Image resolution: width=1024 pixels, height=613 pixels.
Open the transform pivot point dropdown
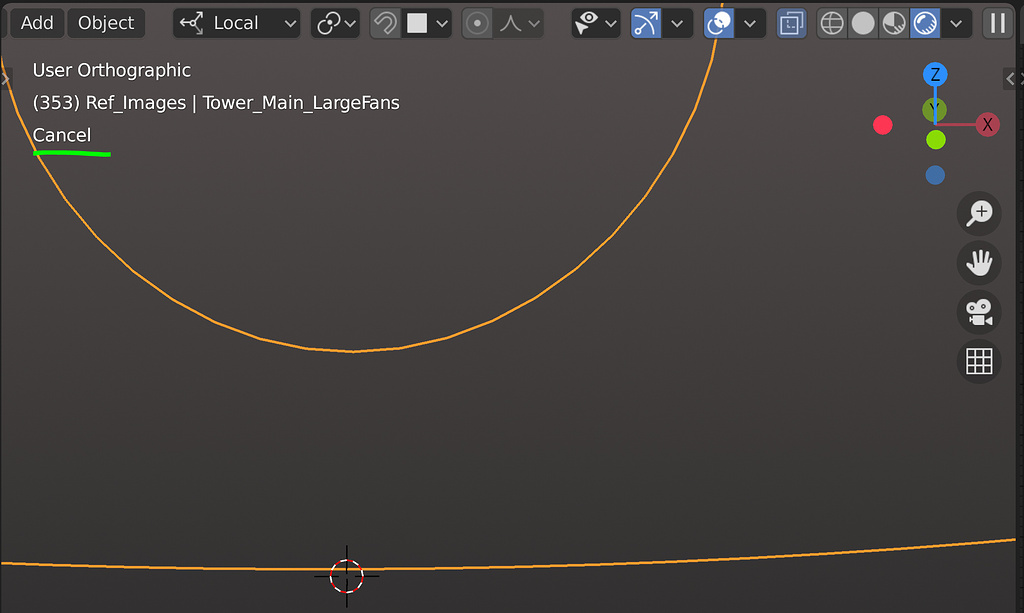(x=336, y=23)
